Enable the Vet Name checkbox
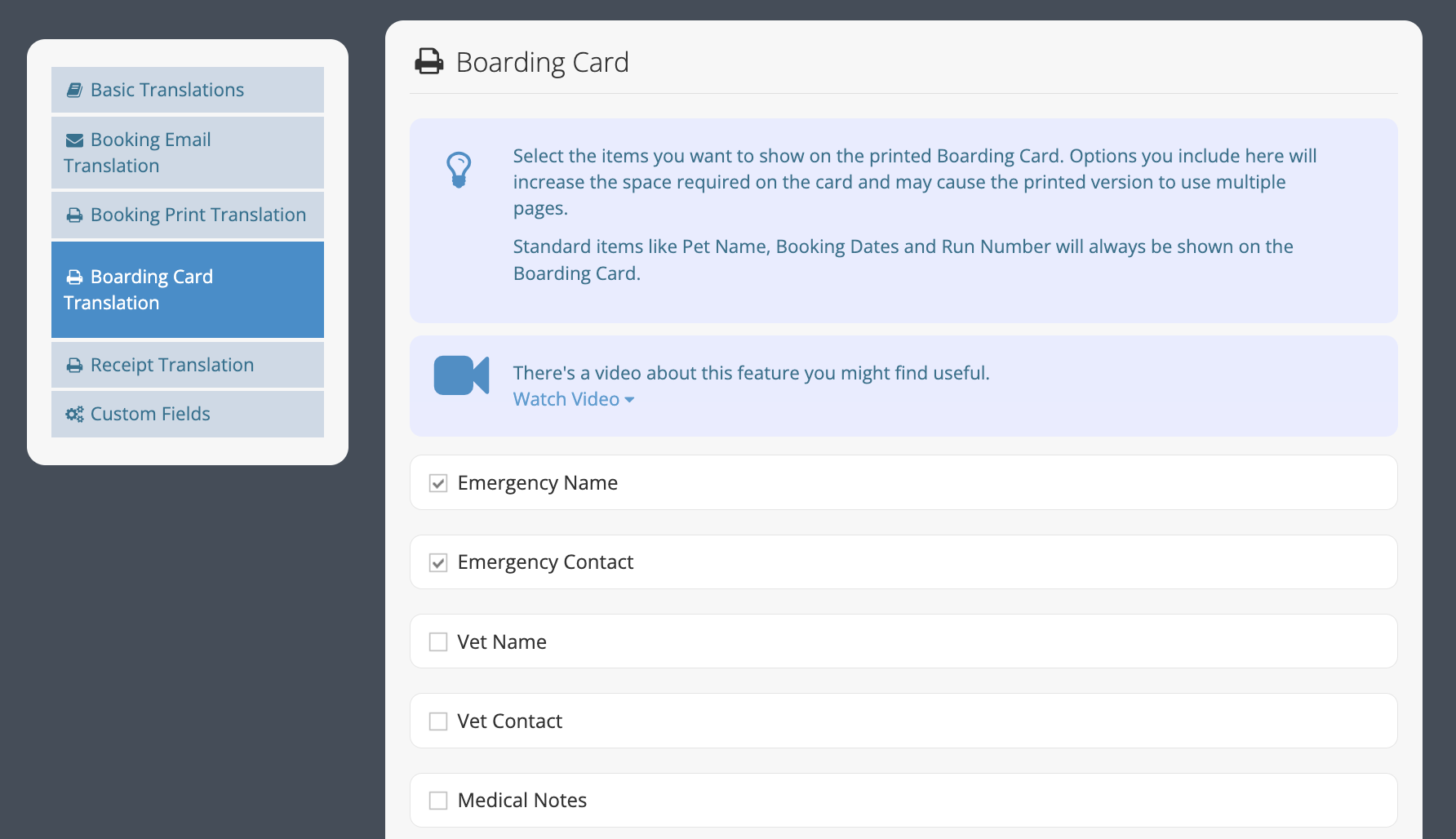Screen dimensions: 1456x839 click(438, 642)
